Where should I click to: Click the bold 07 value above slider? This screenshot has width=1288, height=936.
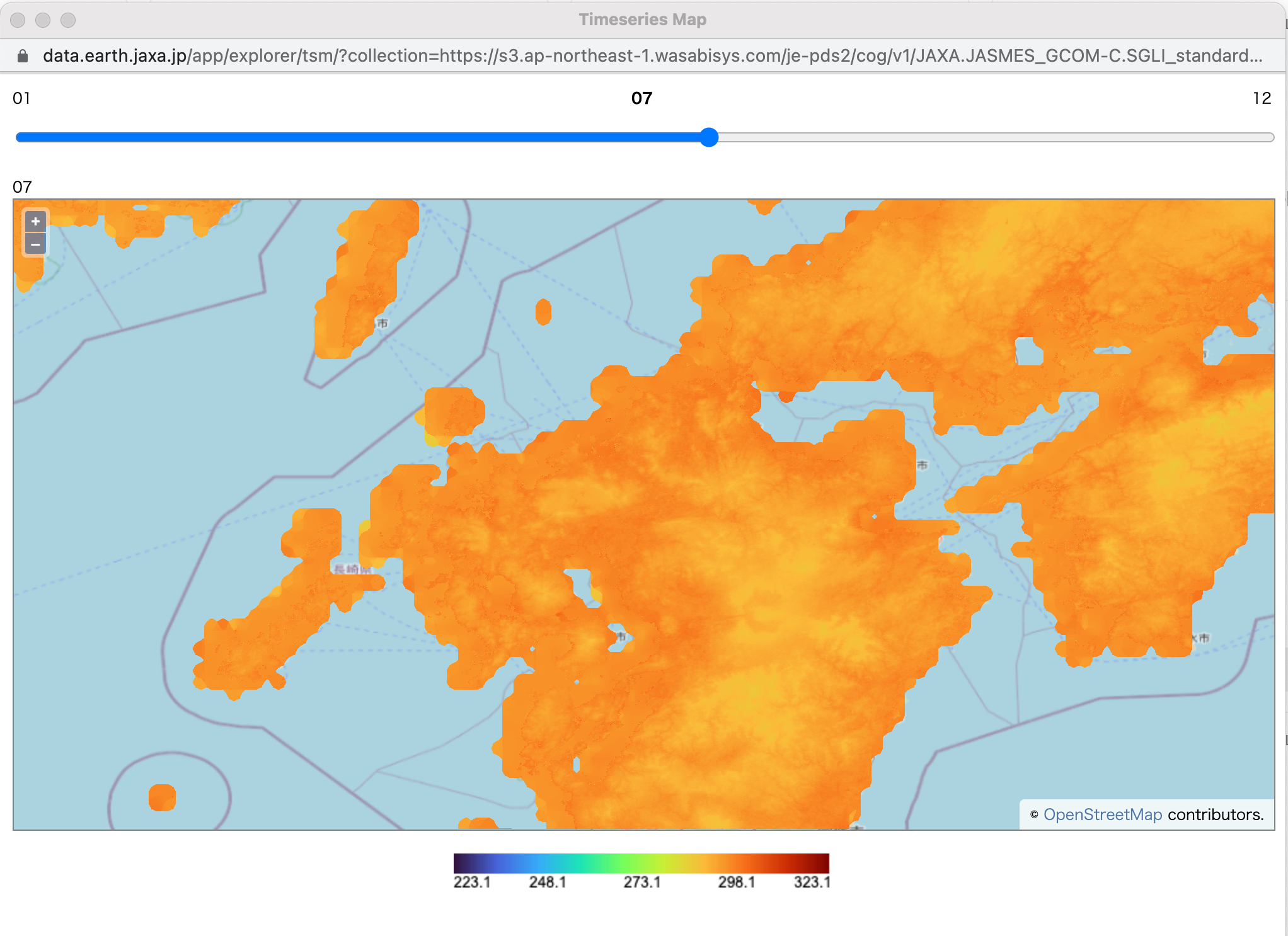tap(641, 98)
